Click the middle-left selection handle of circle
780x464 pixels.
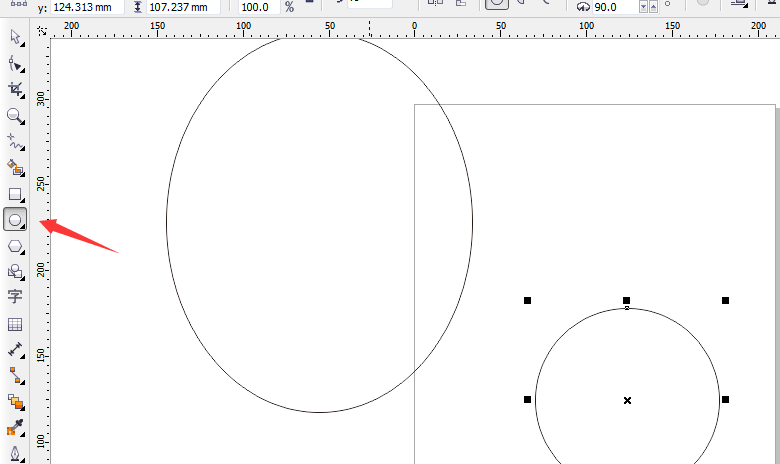coord(527,399)
